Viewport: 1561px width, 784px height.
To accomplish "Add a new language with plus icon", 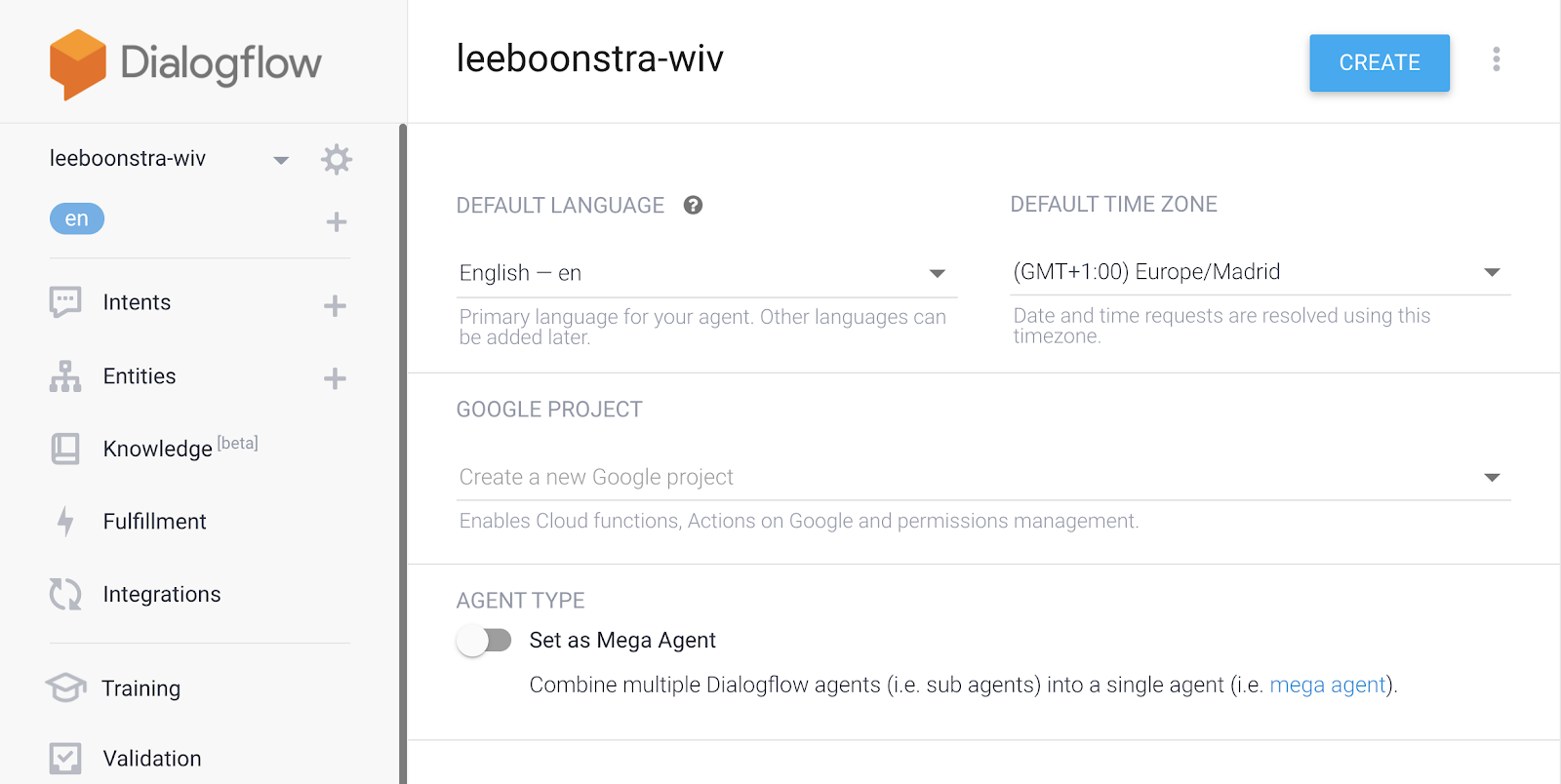I will (337, 222).
